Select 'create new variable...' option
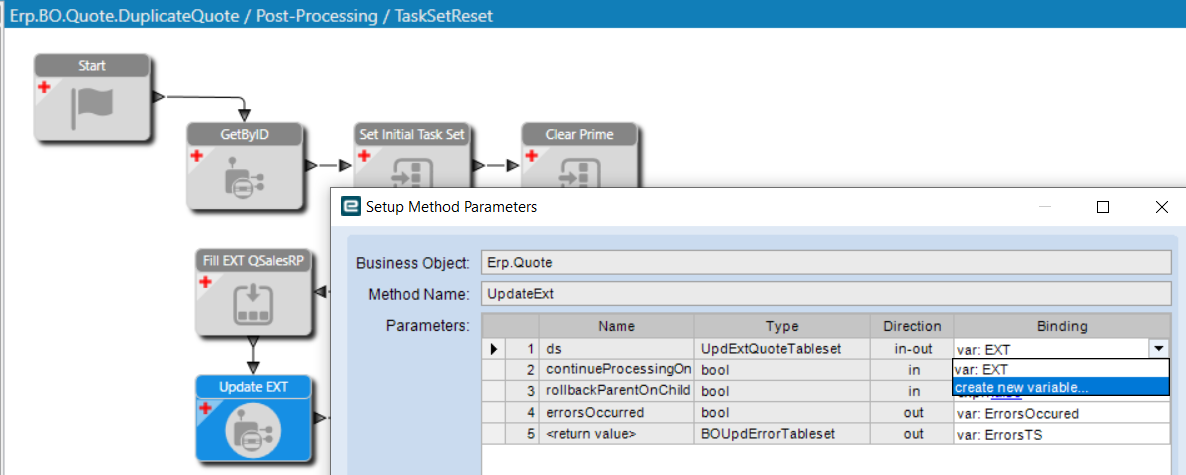This screenshot has height=475, width=1186. [x=1060, y=387]
